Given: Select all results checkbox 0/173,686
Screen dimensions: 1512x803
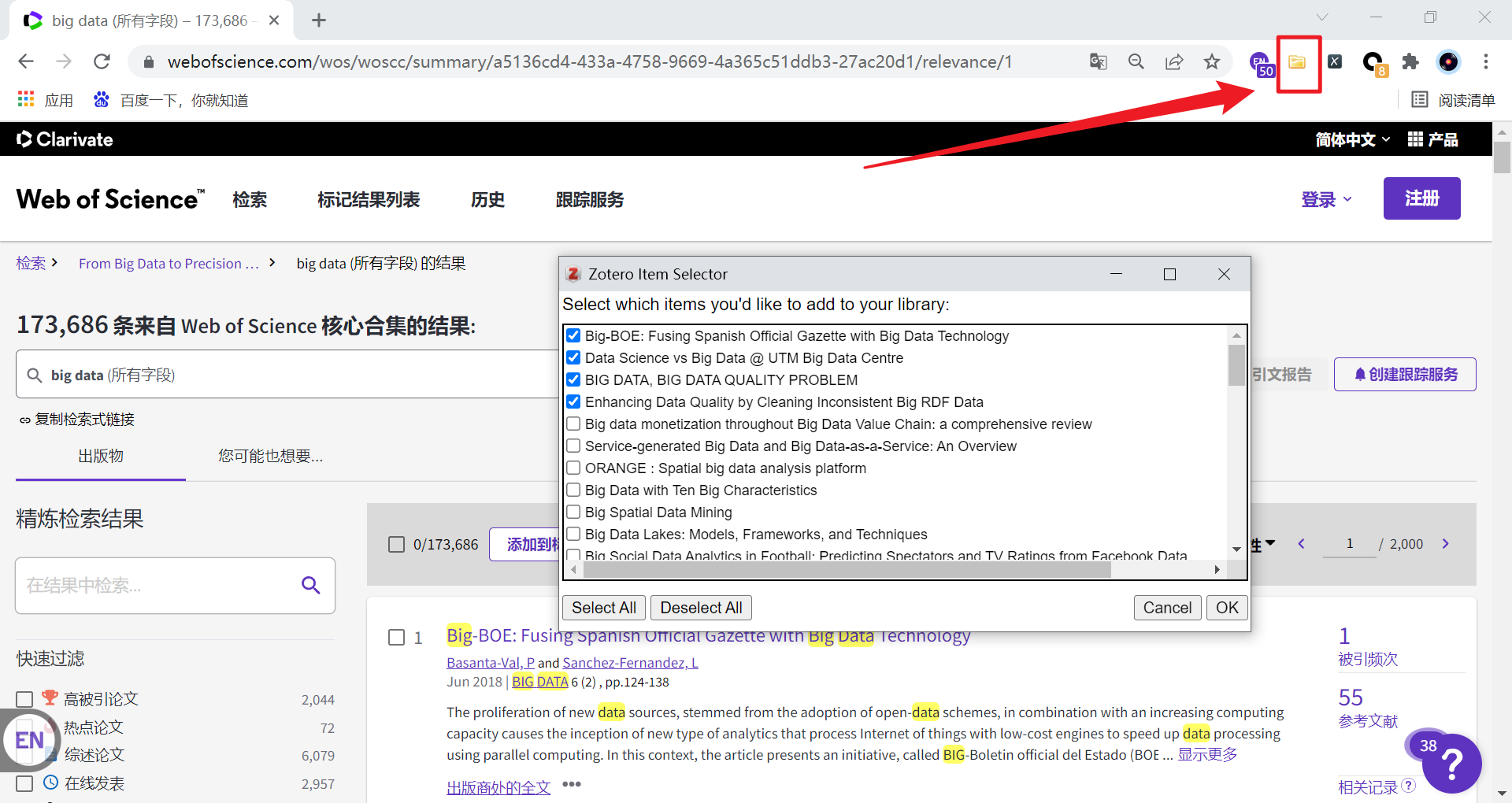Looking at the screenshot, I should (x=397, y=545).
